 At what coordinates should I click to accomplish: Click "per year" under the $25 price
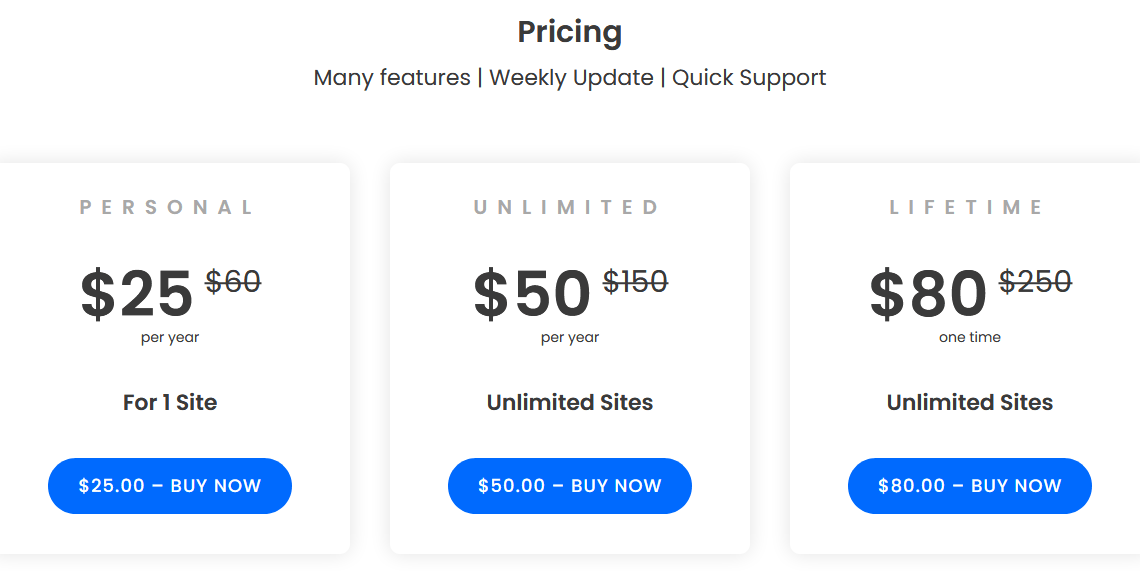170,338
